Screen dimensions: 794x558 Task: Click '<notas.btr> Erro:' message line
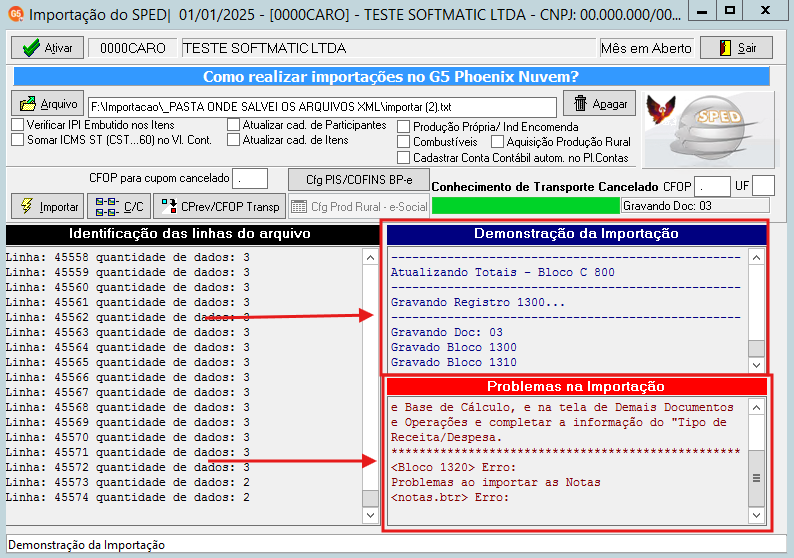[x=450, y=497]
